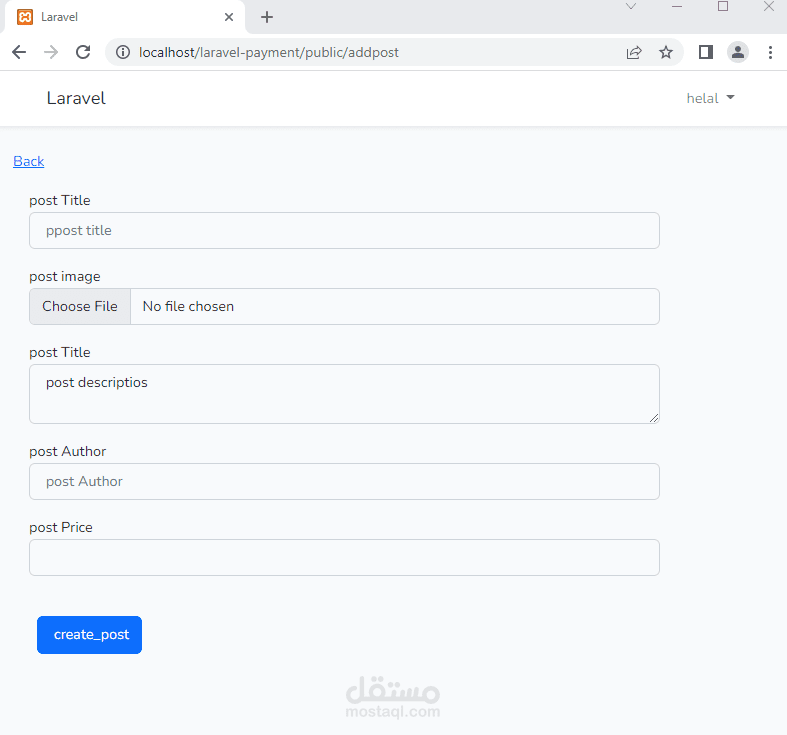Focus the post Price input

(x=344, y=557)
